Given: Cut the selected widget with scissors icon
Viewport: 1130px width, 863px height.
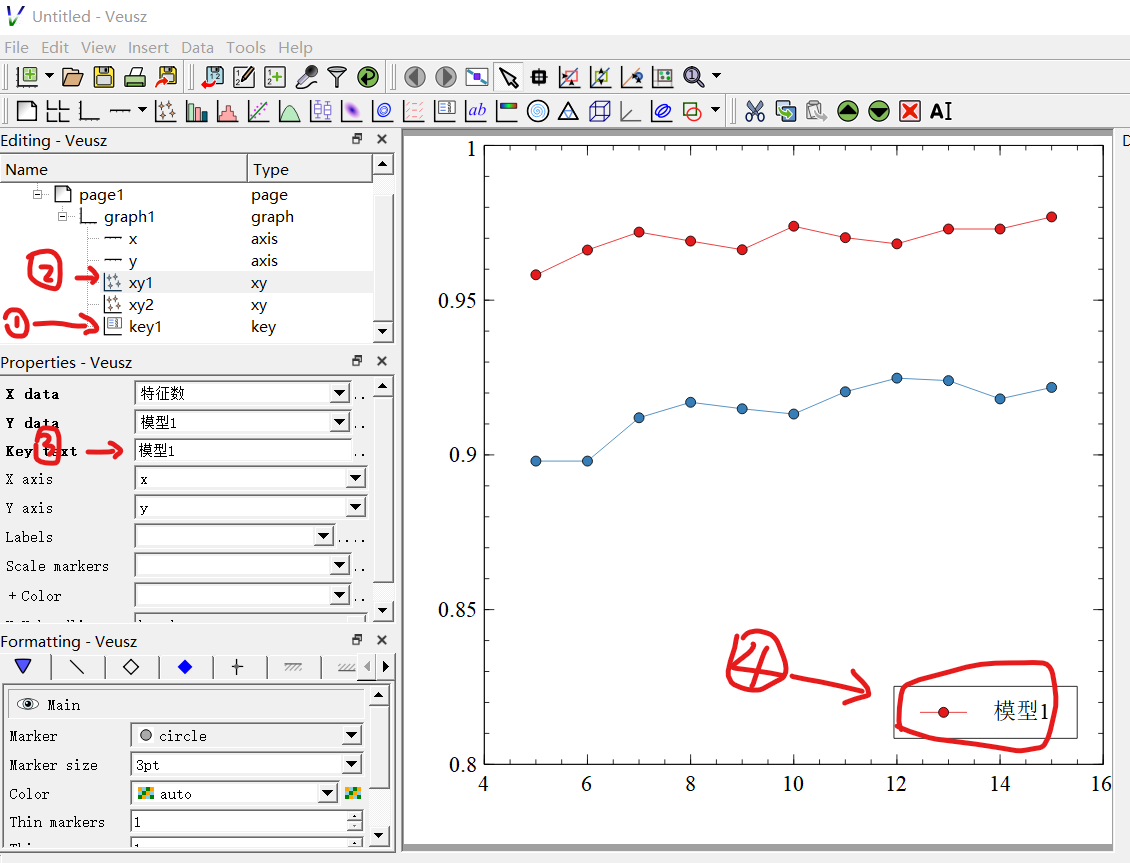Looking at the screenshot, I should 755,111.
